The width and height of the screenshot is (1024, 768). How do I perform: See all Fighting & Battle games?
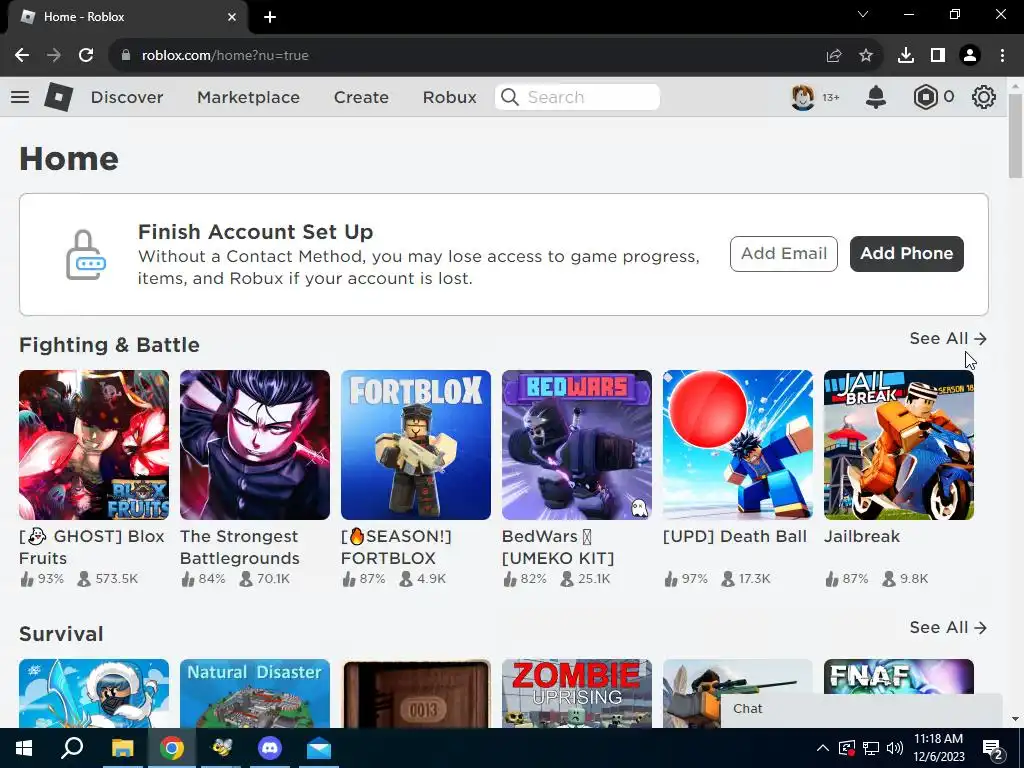click(948, 338)
